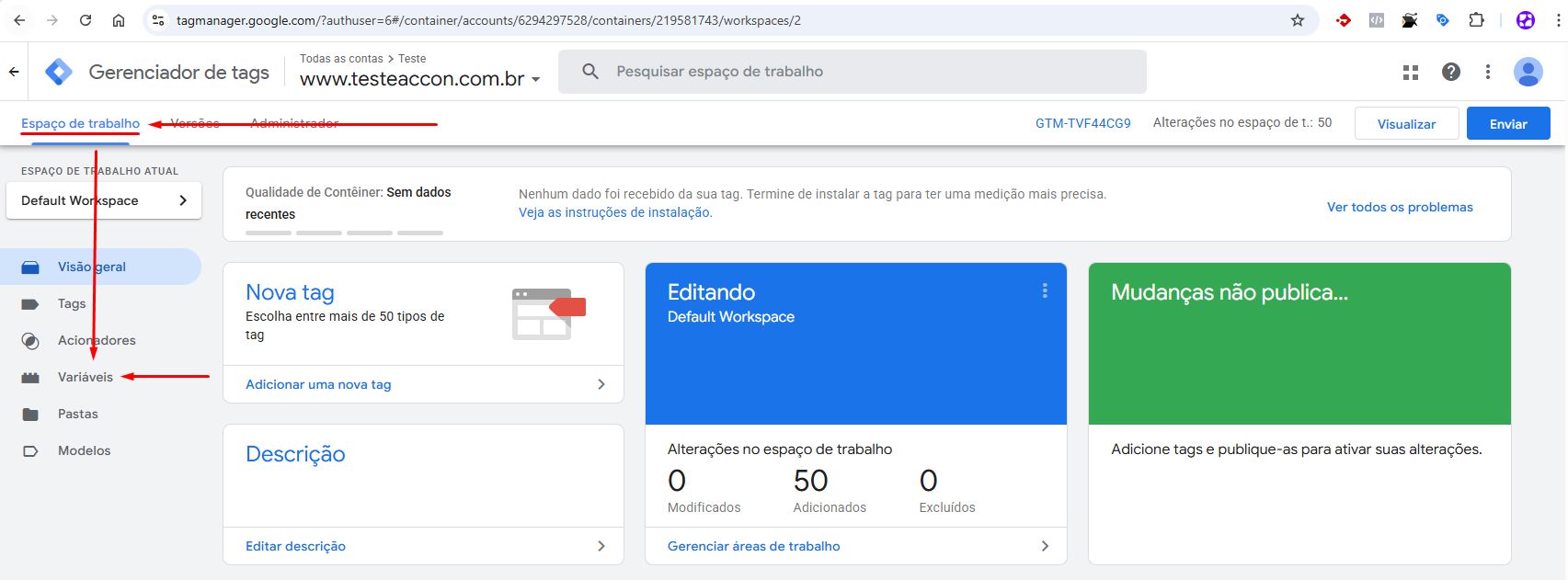This screenshot has height=580, width=1568.
Task: Click the GTM-TVF44CG9 container ID
Action: pos(1082,123)
